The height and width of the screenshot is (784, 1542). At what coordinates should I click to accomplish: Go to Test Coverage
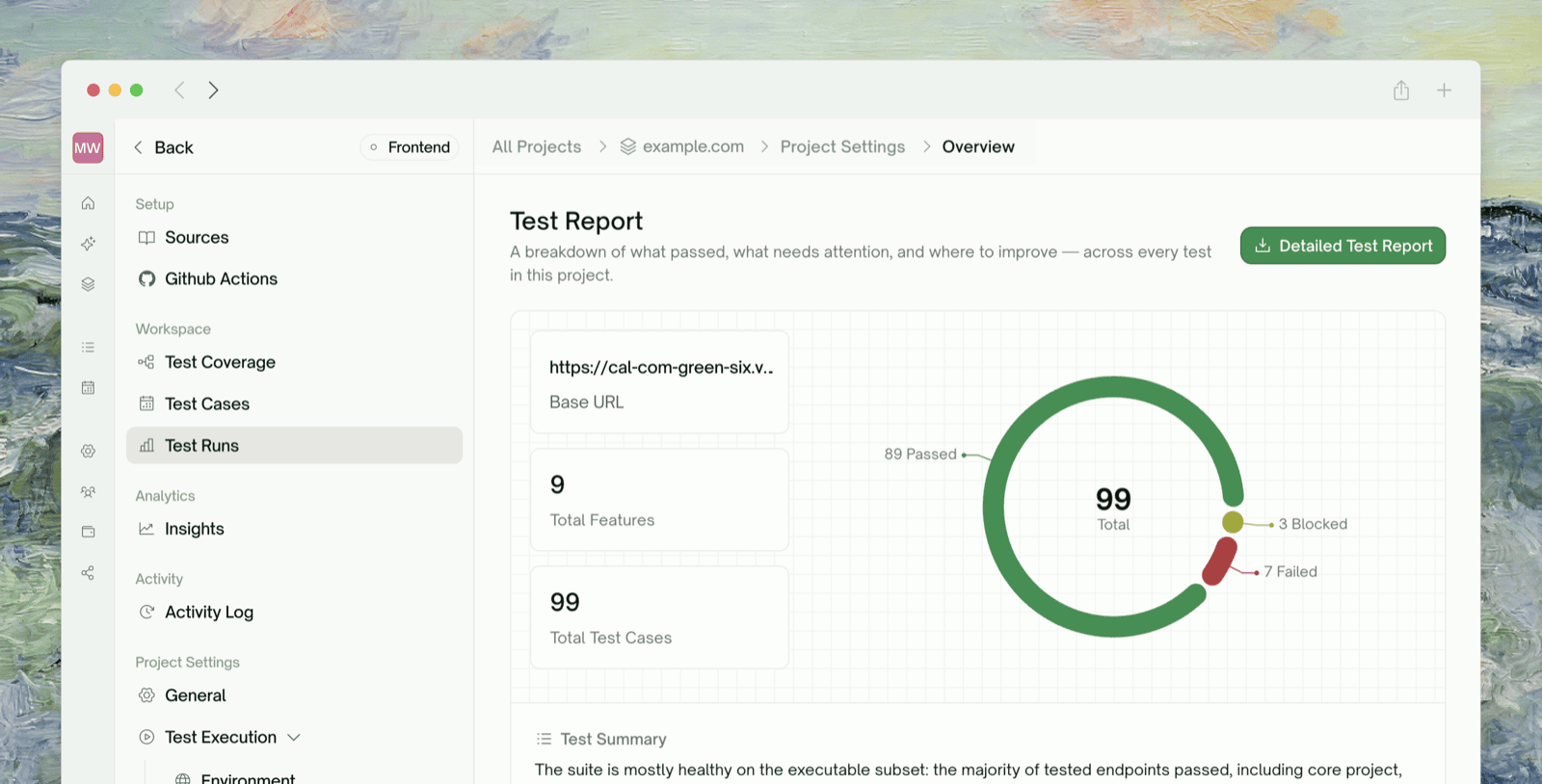[206, 362]
